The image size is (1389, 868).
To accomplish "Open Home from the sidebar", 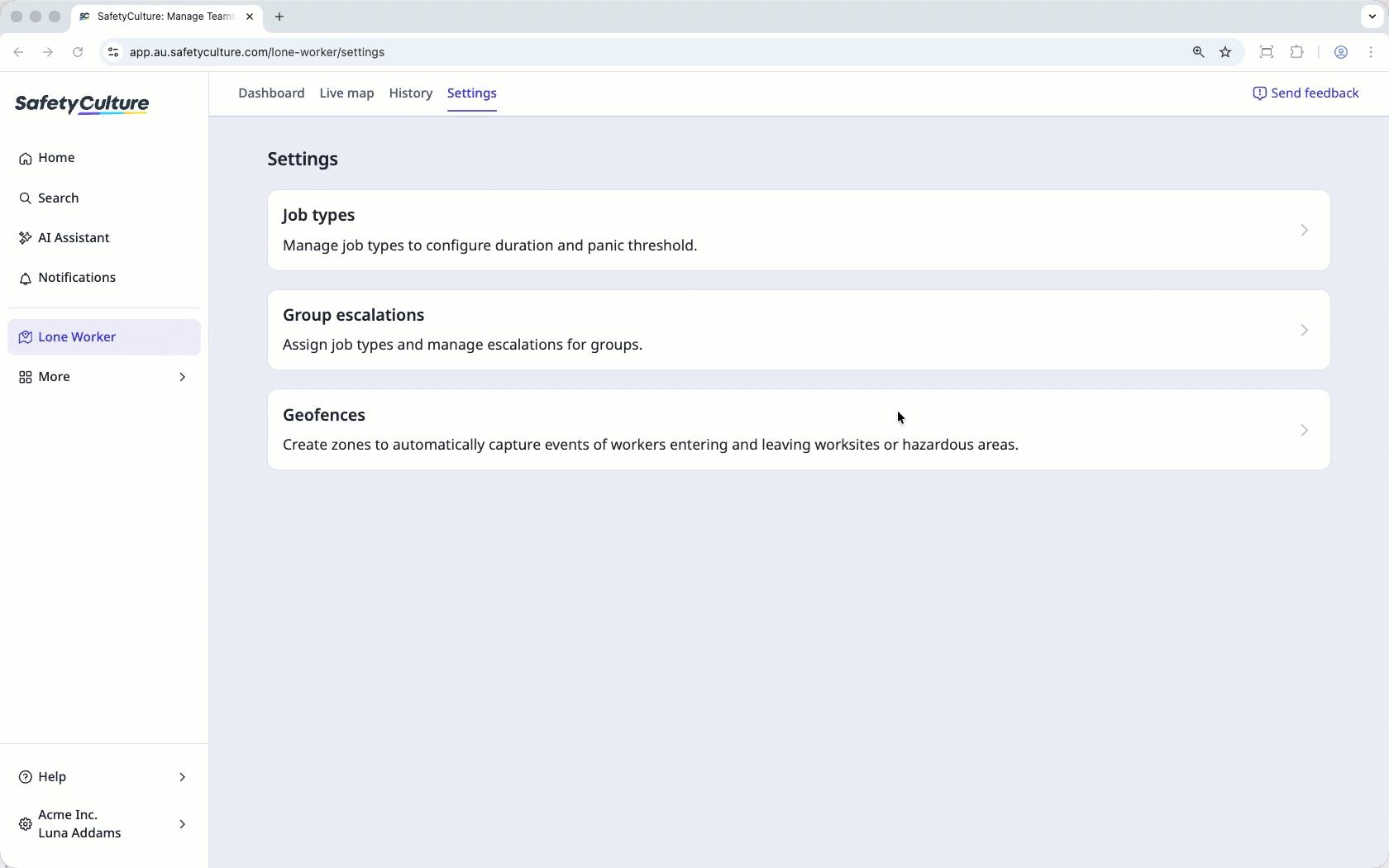I will pos(104,158).
